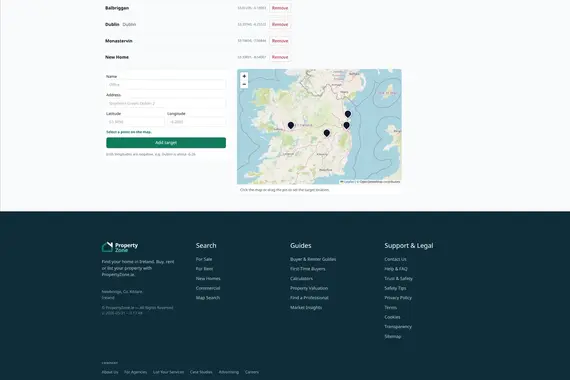Open the List Your Services link
The image size is (570, 380).
168,372
